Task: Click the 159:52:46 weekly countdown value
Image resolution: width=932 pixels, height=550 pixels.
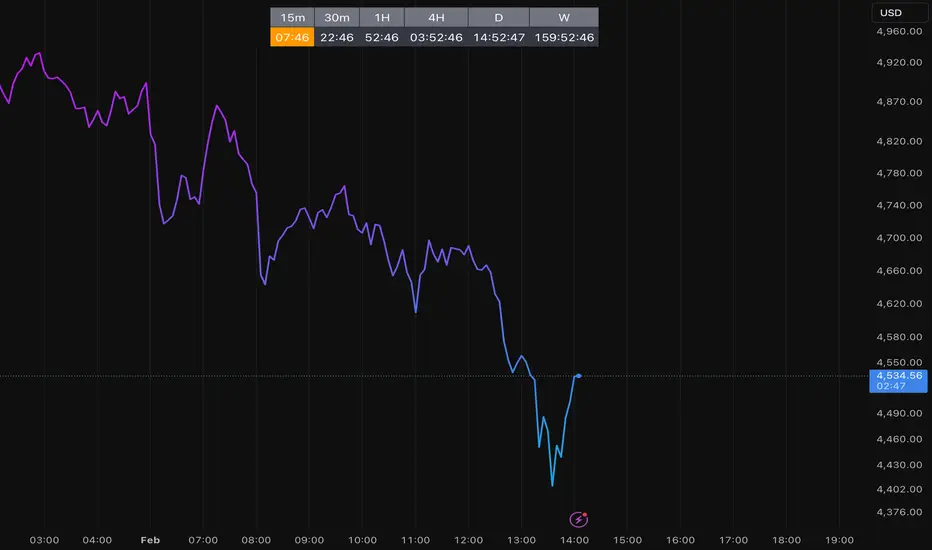Action: (x=564, y=38)
